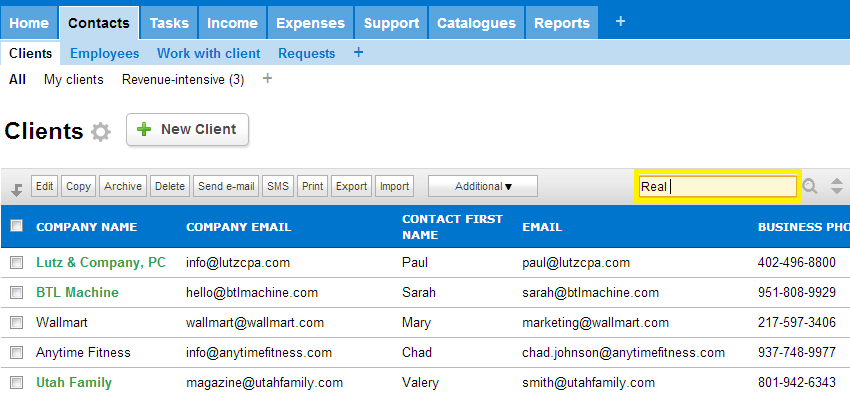Select the Wallmart company name cell
This screenshot has width=850, height=395.
(61, 323)
